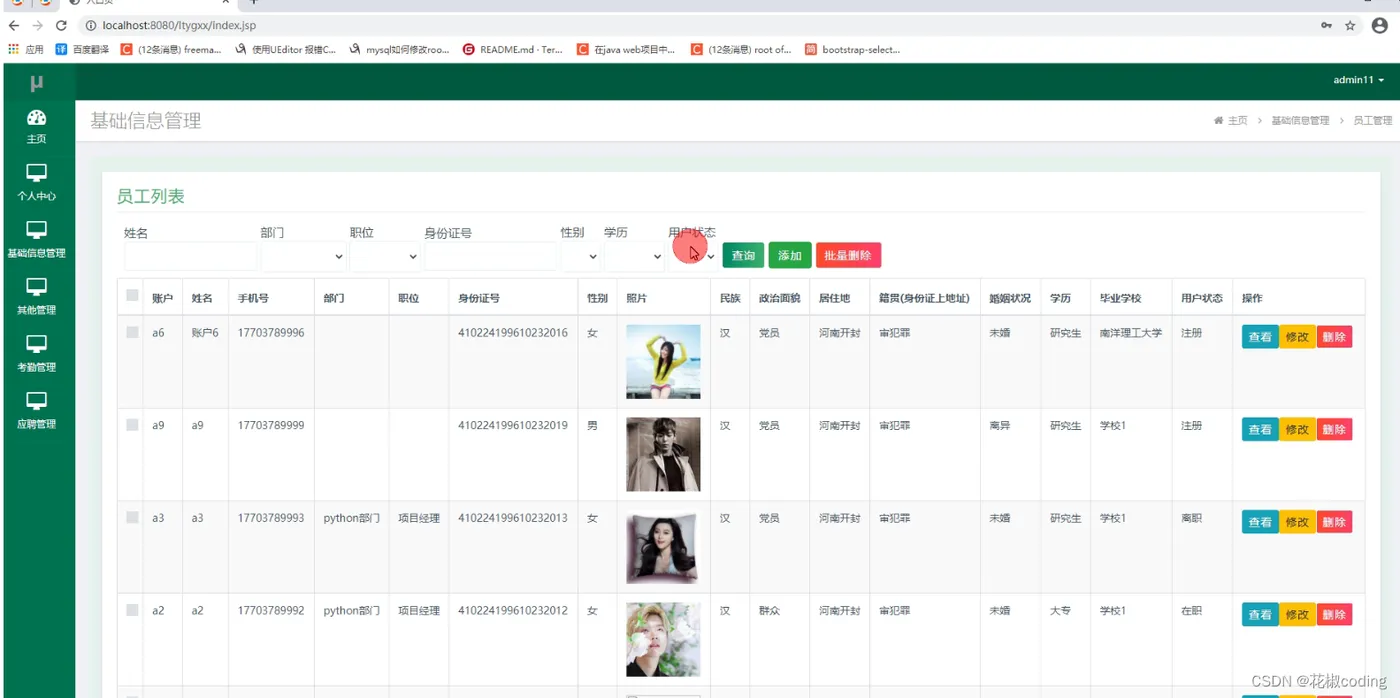Open the 百度翻译 bookmark
Viewport: 1400px width, 698px height.
pos(82,49)
